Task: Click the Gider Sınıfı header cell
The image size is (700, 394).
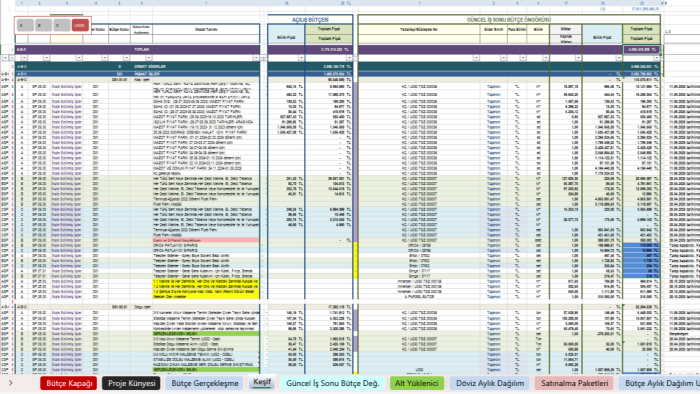Action: (x=494, y=29)
